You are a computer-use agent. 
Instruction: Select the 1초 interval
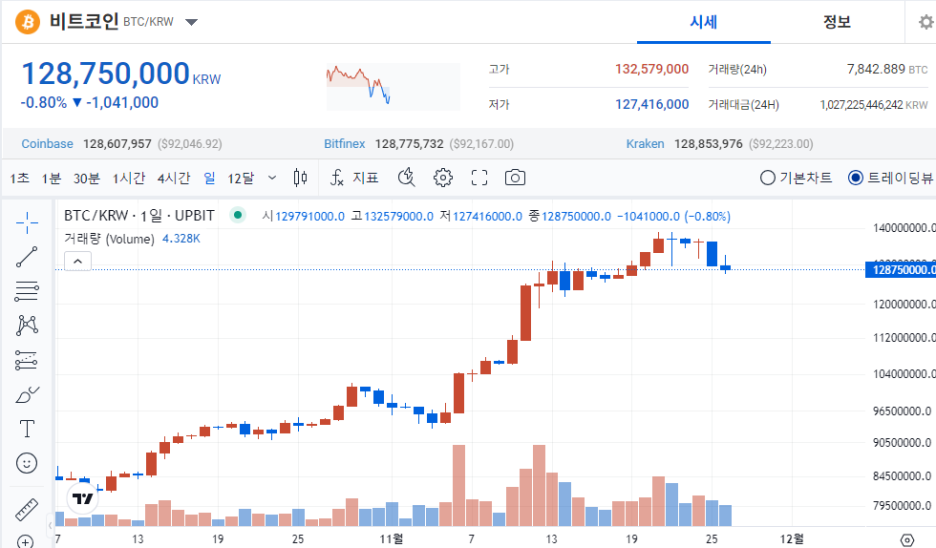[x=19, y=178]
